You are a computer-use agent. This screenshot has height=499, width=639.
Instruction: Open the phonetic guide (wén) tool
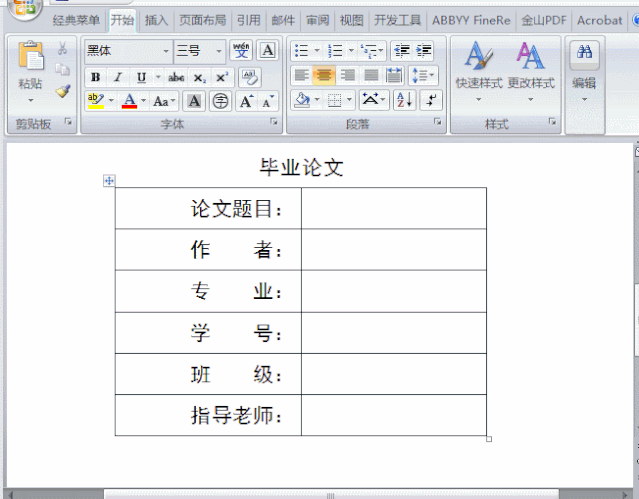point(241,50)
